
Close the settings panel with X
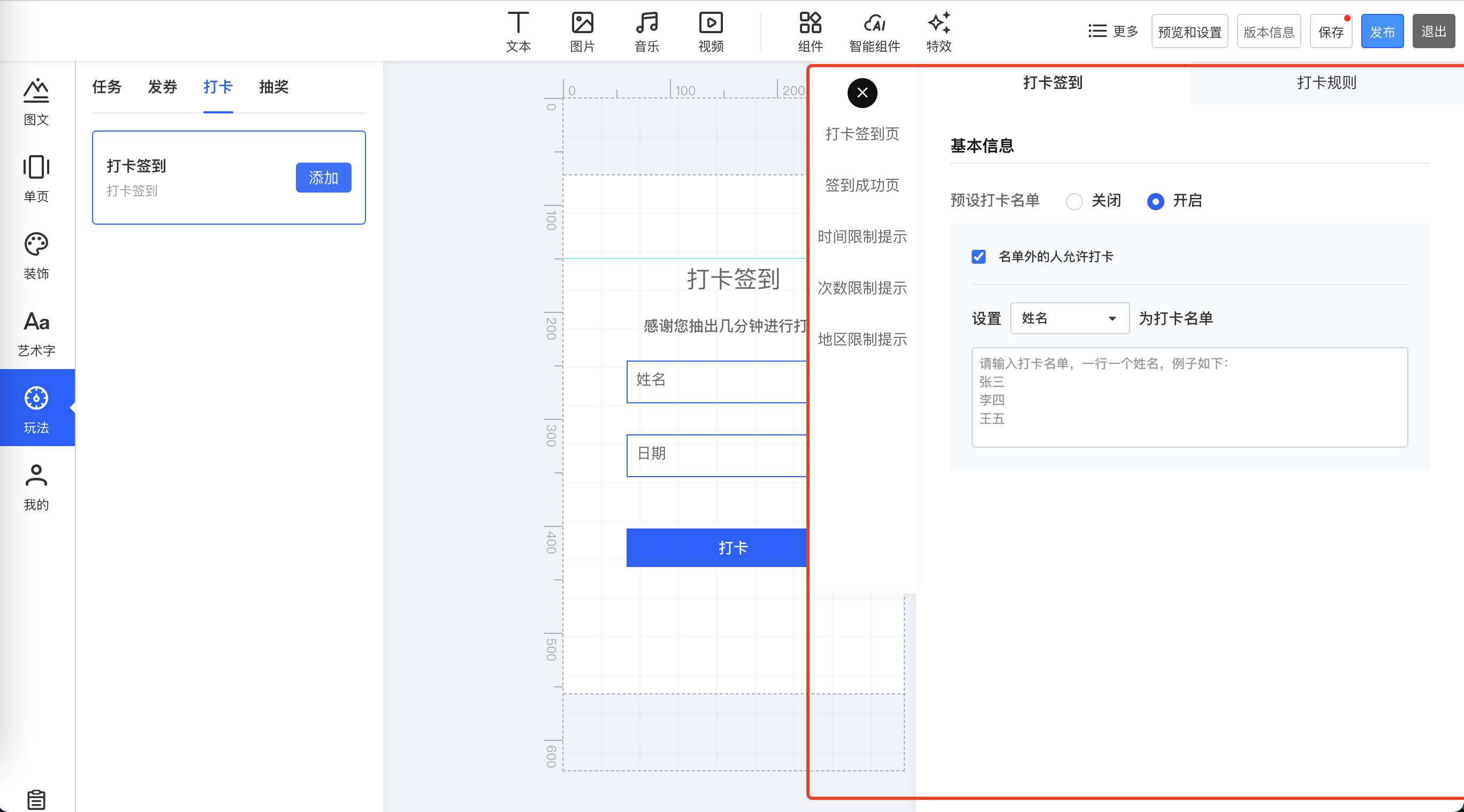tap(861, 93)
